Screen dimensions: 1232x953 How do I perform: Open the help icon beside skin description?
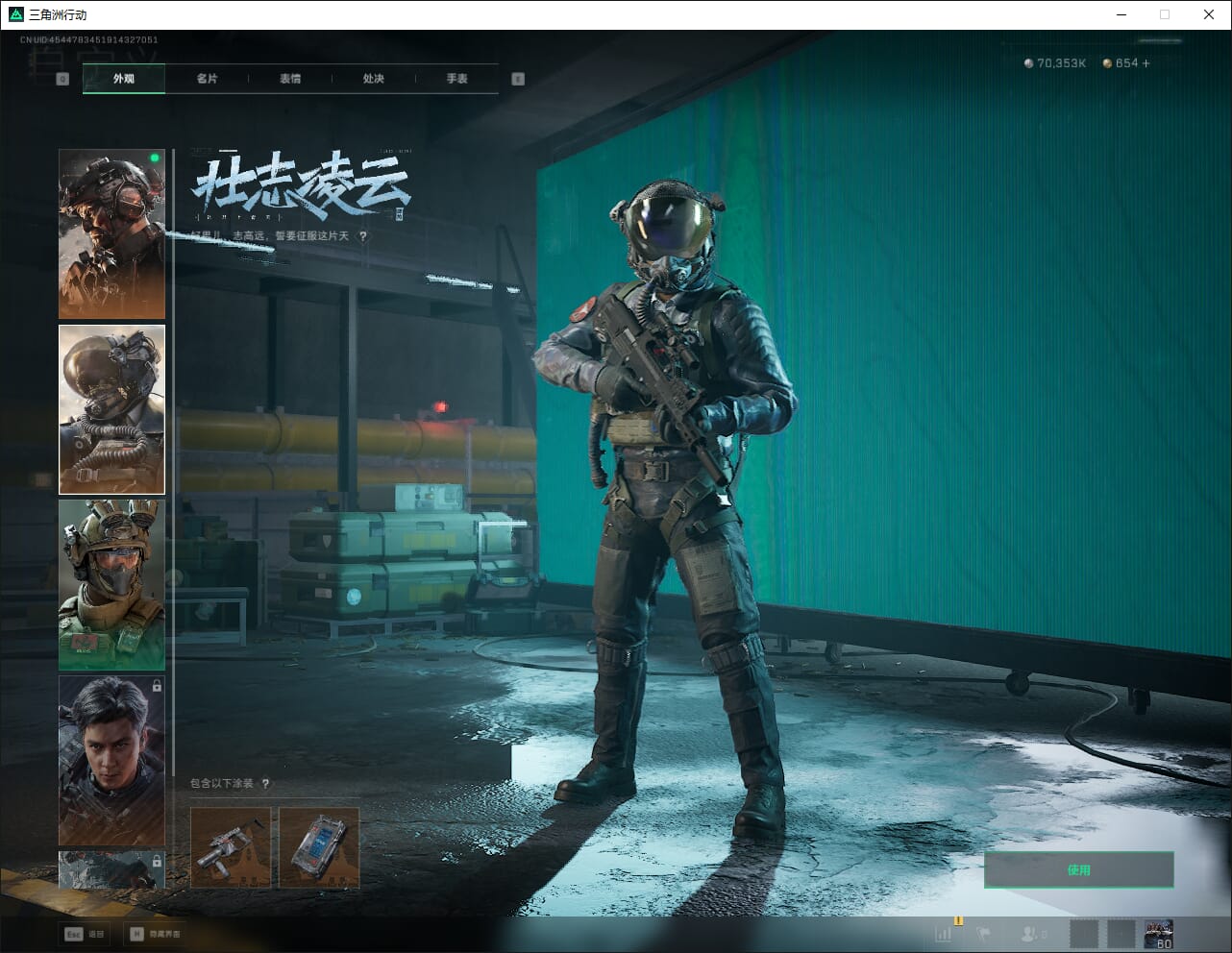click(x=363, y=236)
